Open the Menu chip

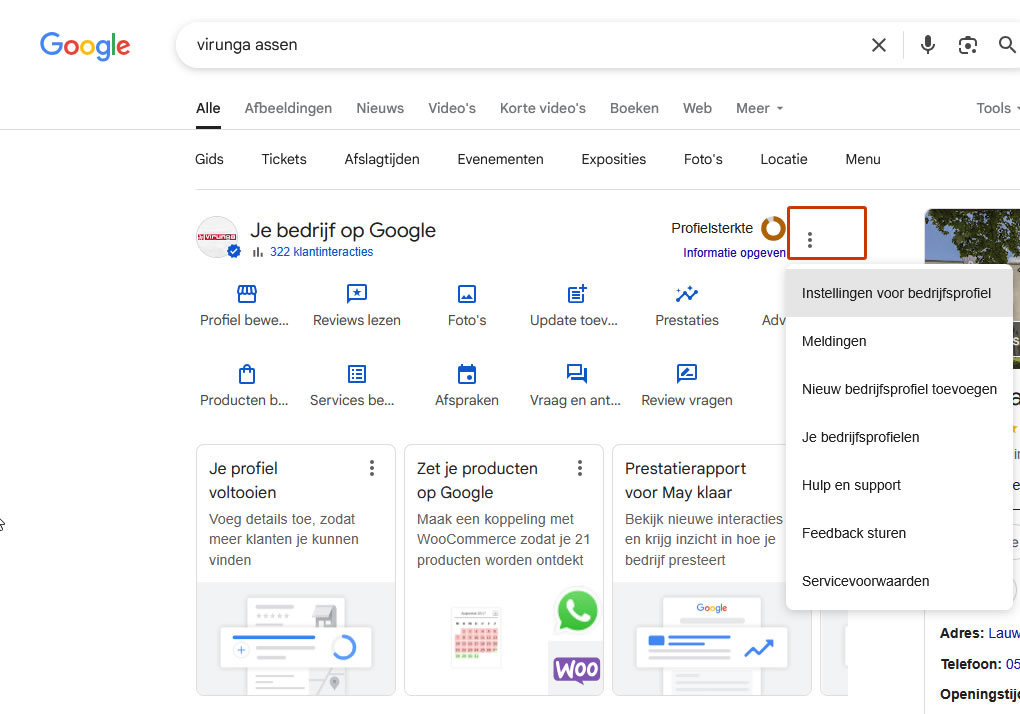863,159
